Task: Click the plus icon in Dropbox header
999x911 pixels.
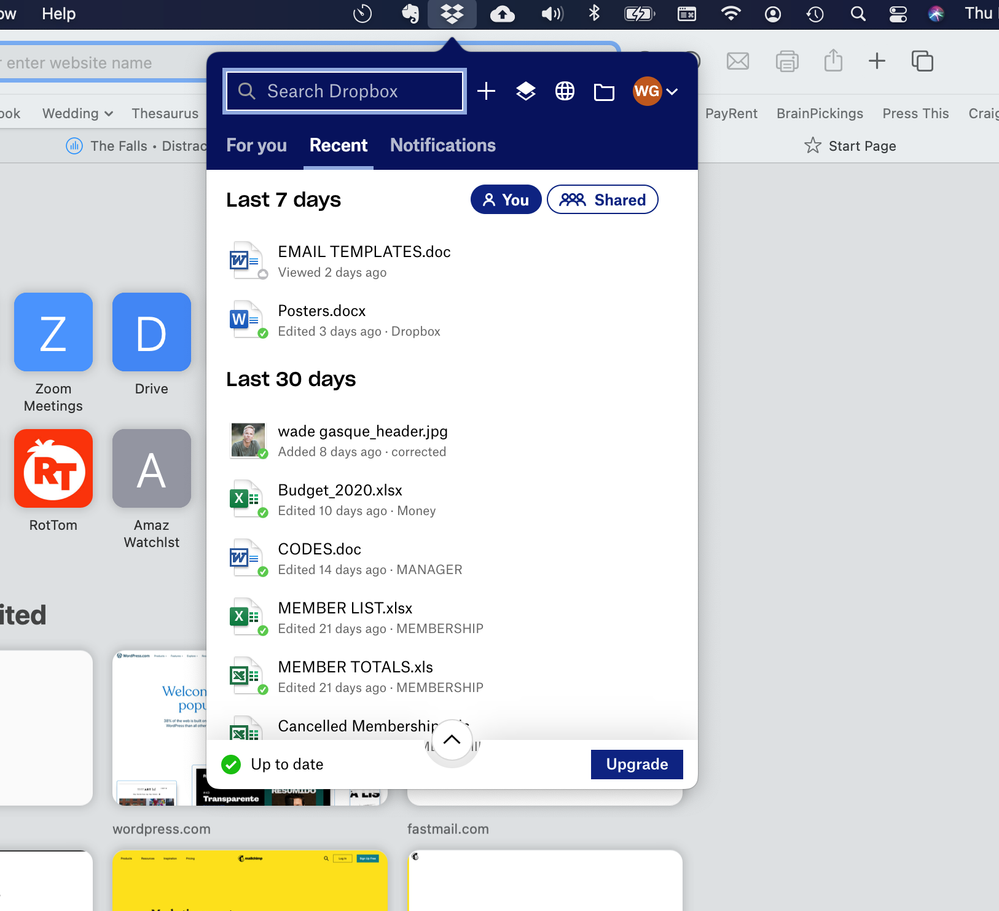Action: coord(486,91)
